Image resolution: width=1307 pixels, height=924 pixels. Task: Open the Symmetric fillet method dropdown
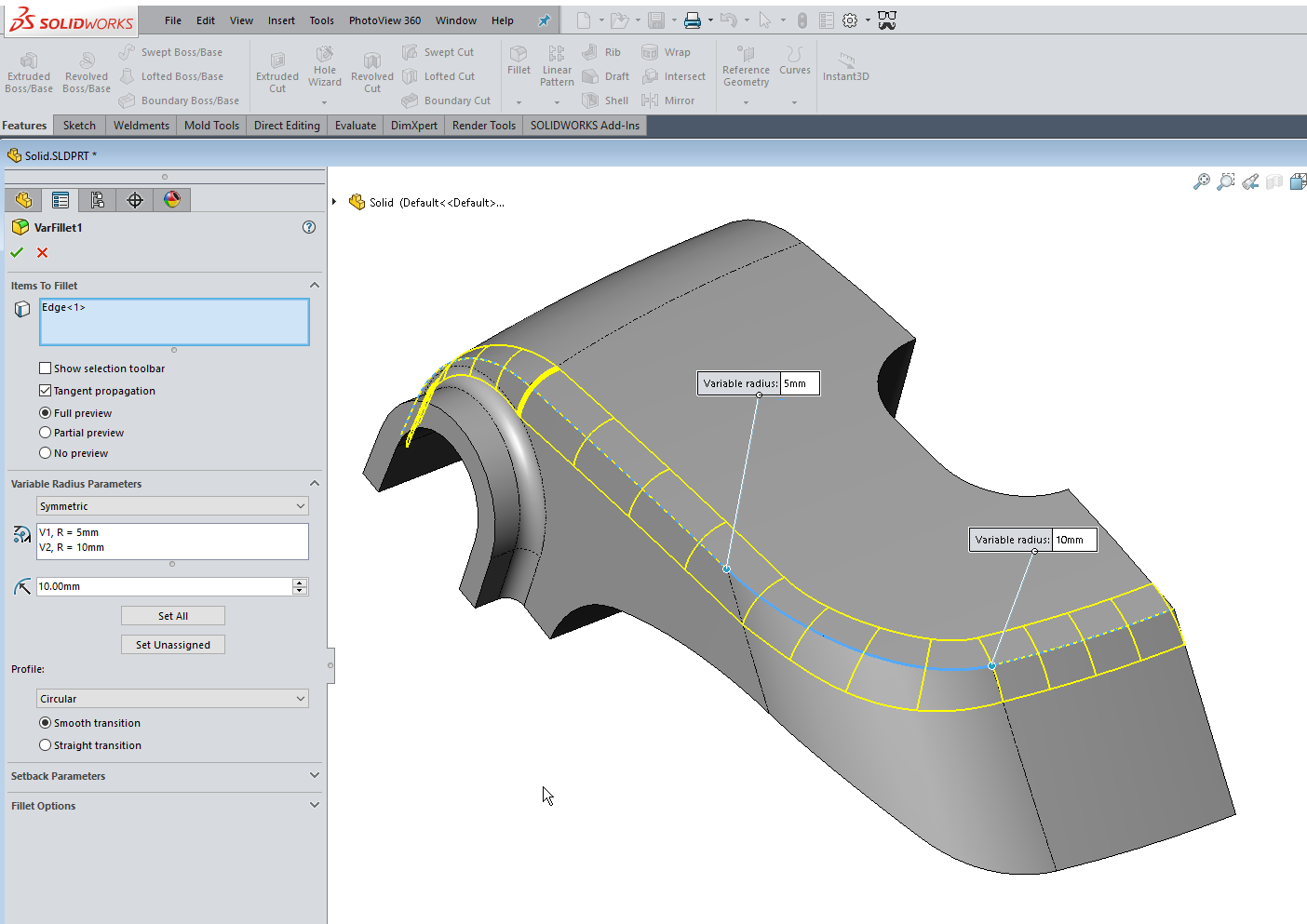[x=172, y=506]
